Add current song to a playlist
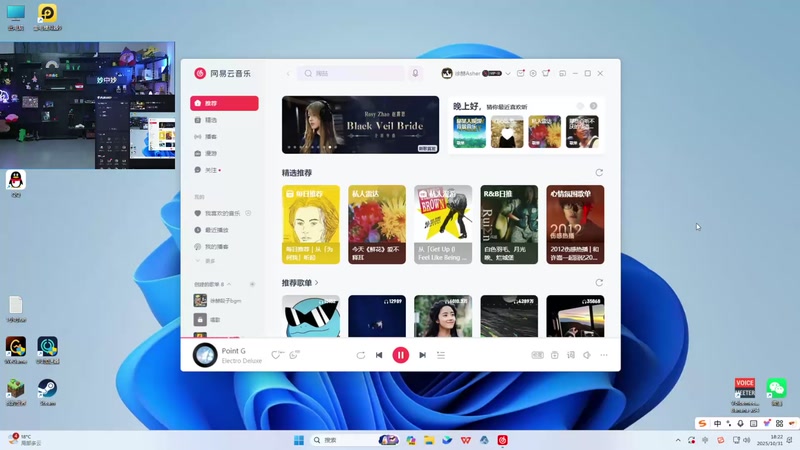This screenshot has height=450, width=800. pos(555,355)
